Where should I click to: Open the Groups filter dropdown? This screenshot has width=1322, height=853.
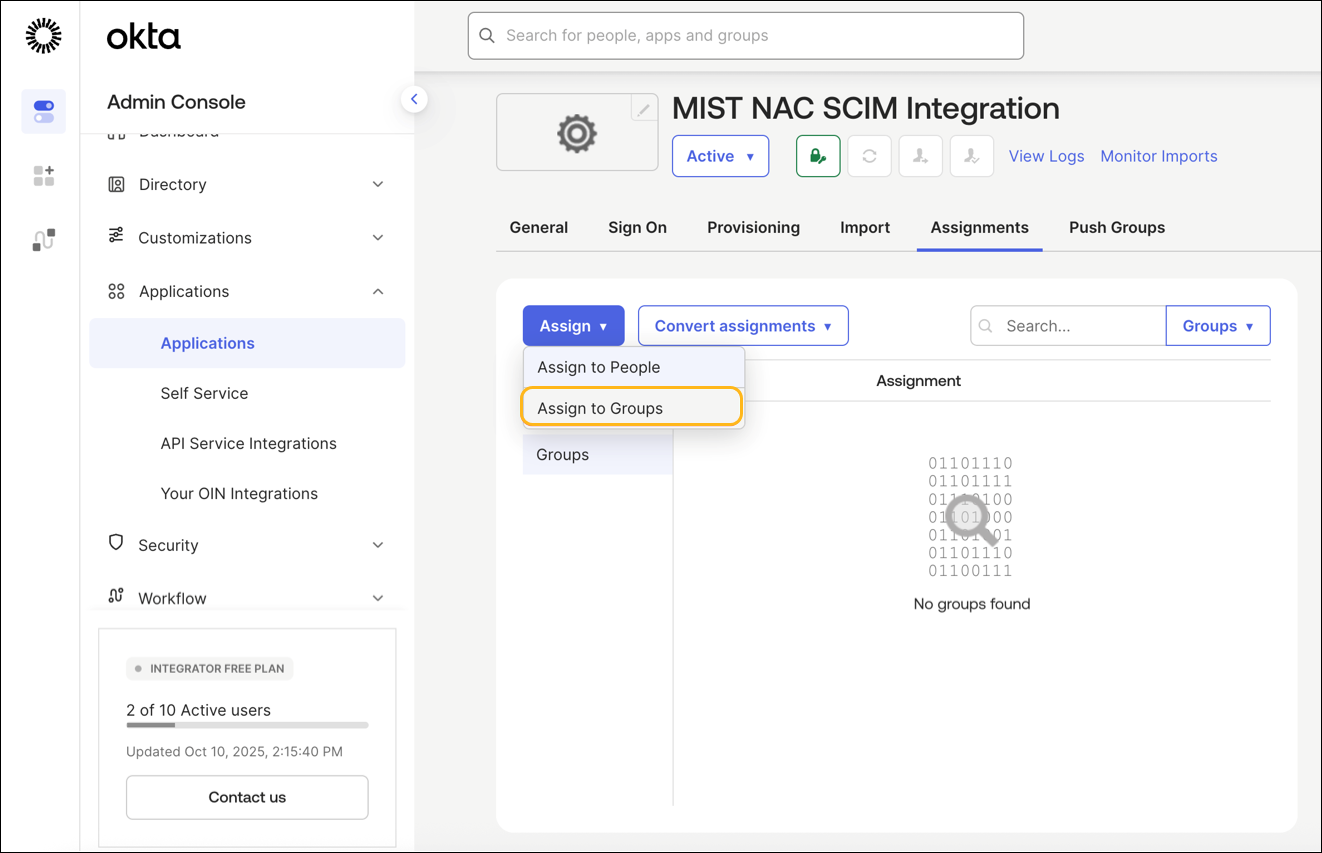[1217, 326]
